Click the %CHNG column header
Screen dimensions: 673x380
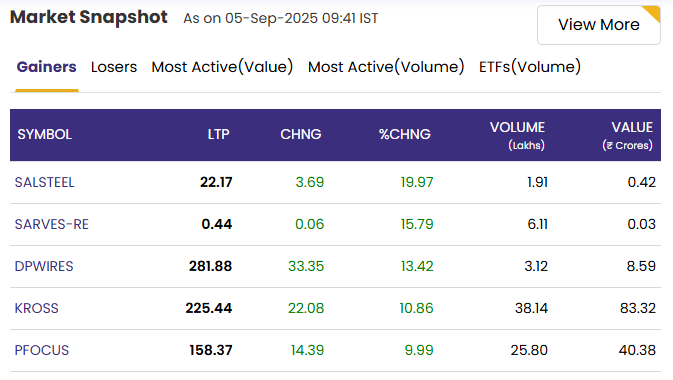point(404,134)
